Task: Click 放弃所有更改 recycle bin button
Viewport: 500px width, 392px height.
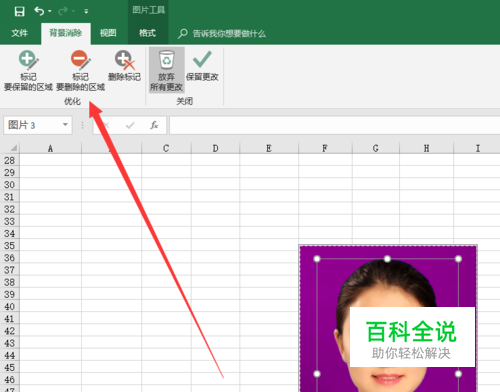Action: 166,70
